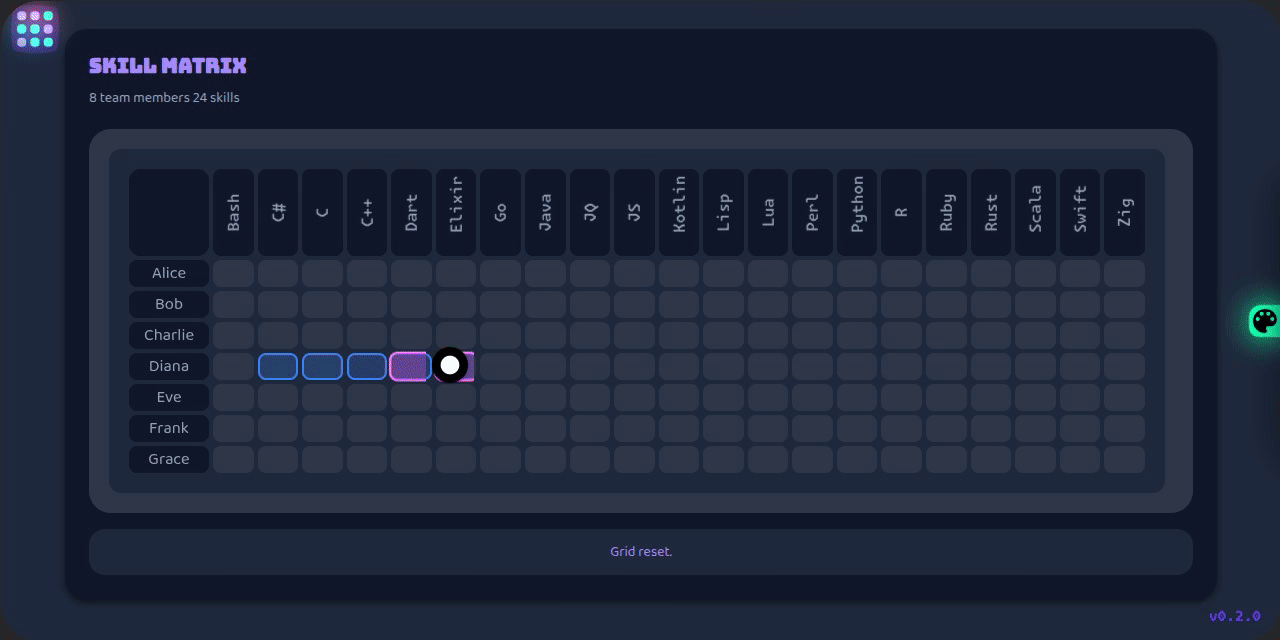Click the Frank row header
The height and width of the screenshot is (640, 1280).
[x=169, y=428]
